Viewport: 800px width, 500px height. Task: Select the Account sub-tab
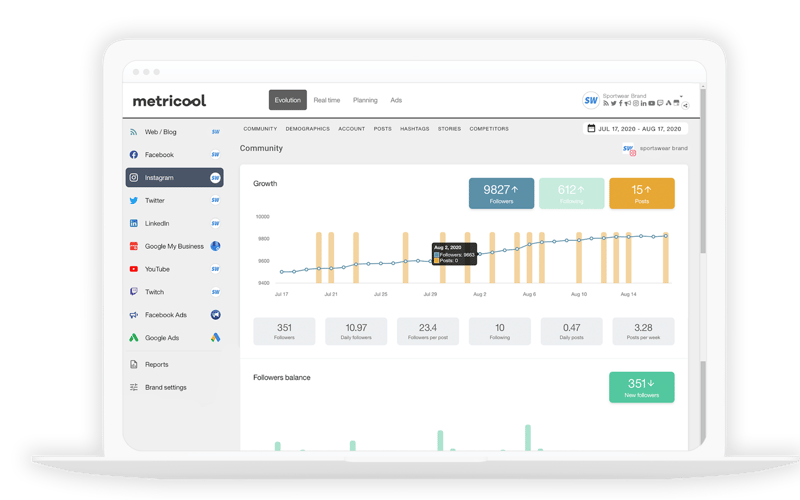click(x=352, y=129)
